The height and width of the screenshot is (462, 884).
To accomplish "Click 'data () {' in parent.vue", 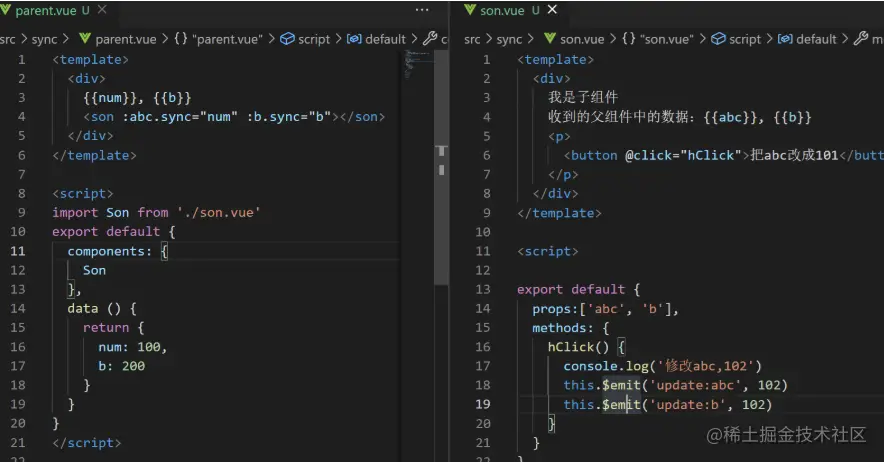I will [x=102, y=309].
